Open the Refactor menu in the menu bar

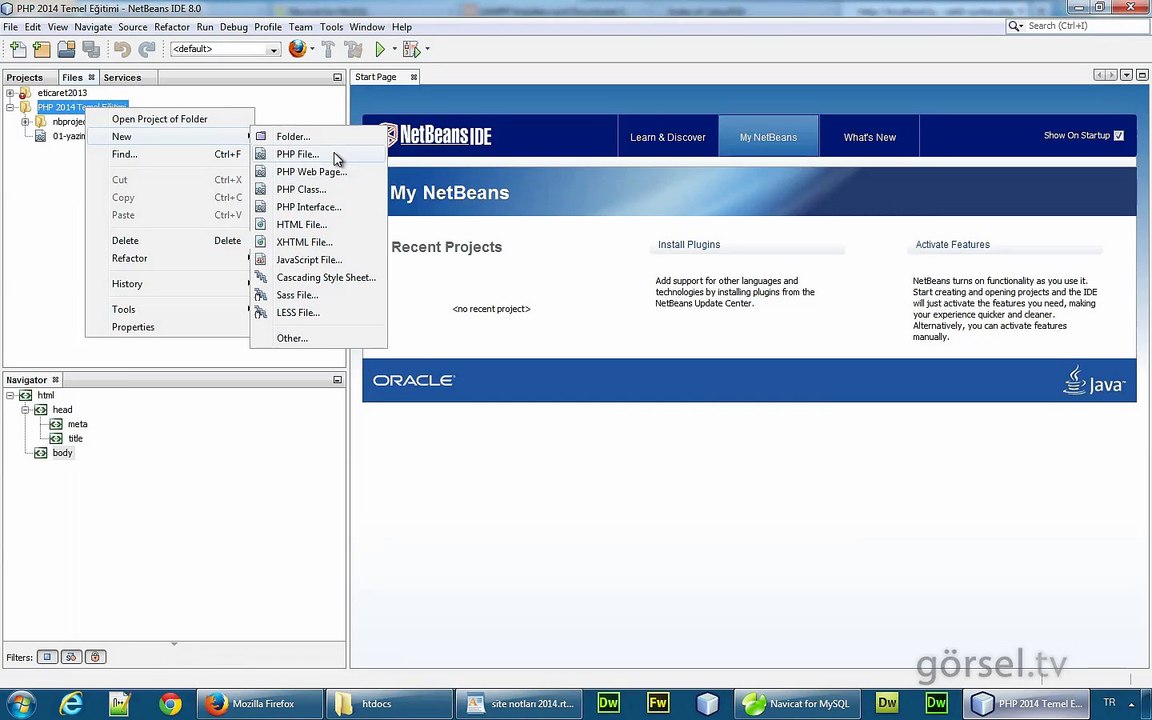(172, 26)
